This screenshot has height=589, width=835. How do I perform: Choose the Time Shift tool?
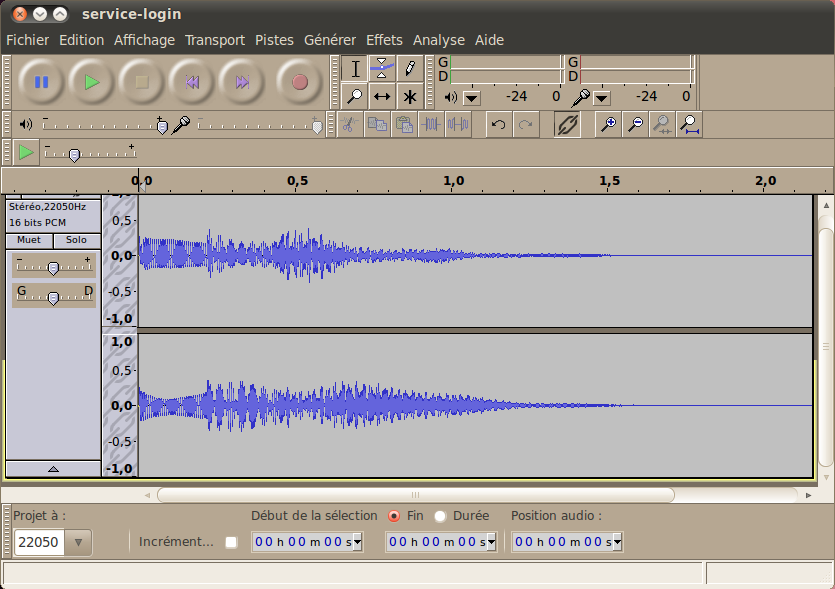tap(382, 97)
